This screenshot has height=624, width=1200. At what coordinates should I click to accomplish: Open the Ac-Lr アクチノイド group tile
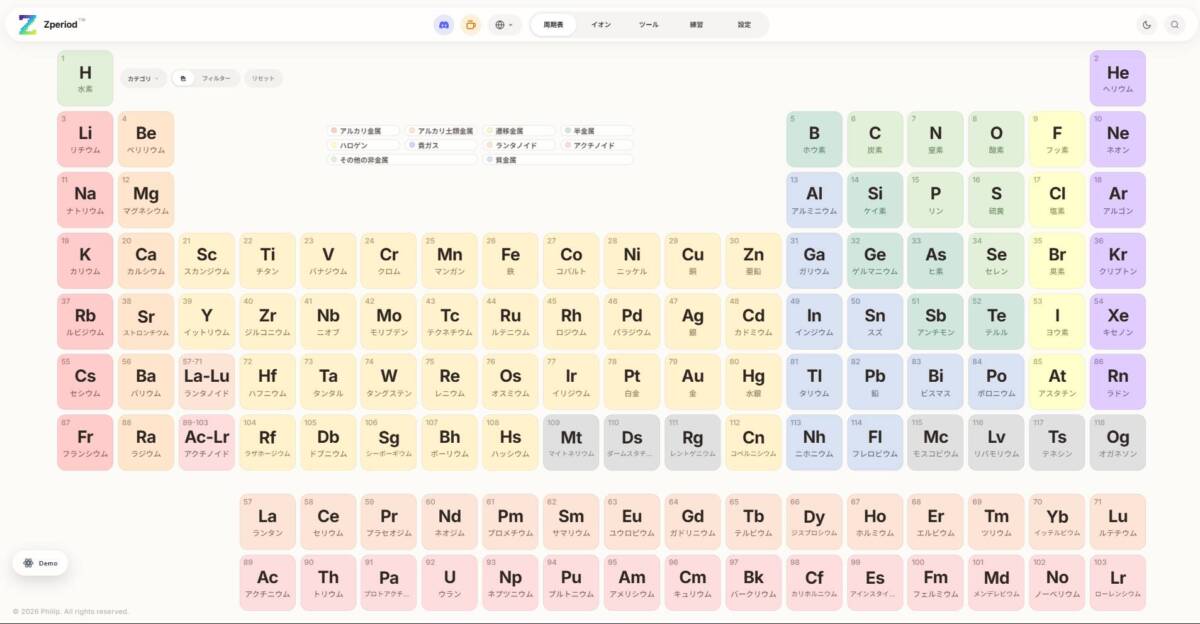(207, 443)
